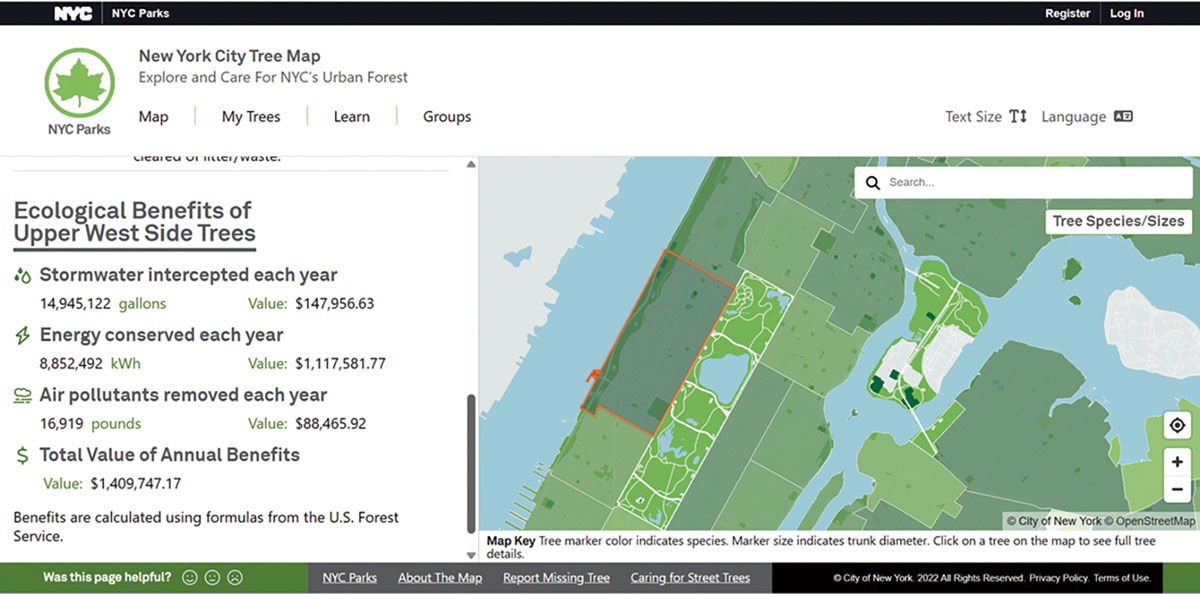Screen dimensions: 1200x594
Task: Click the Energy conserved each year heading
Action: coord(161,335)
